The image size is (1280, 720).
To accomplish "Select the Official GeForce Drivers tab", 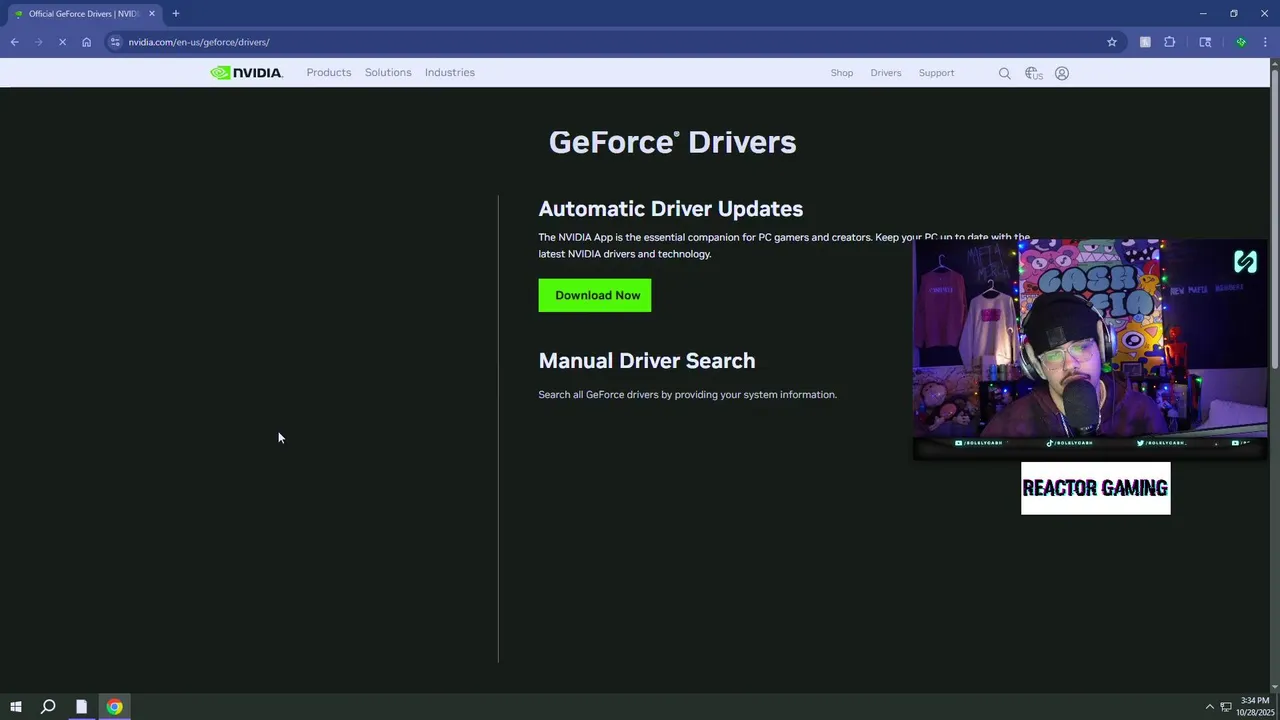I will click(x=83, y=14).
